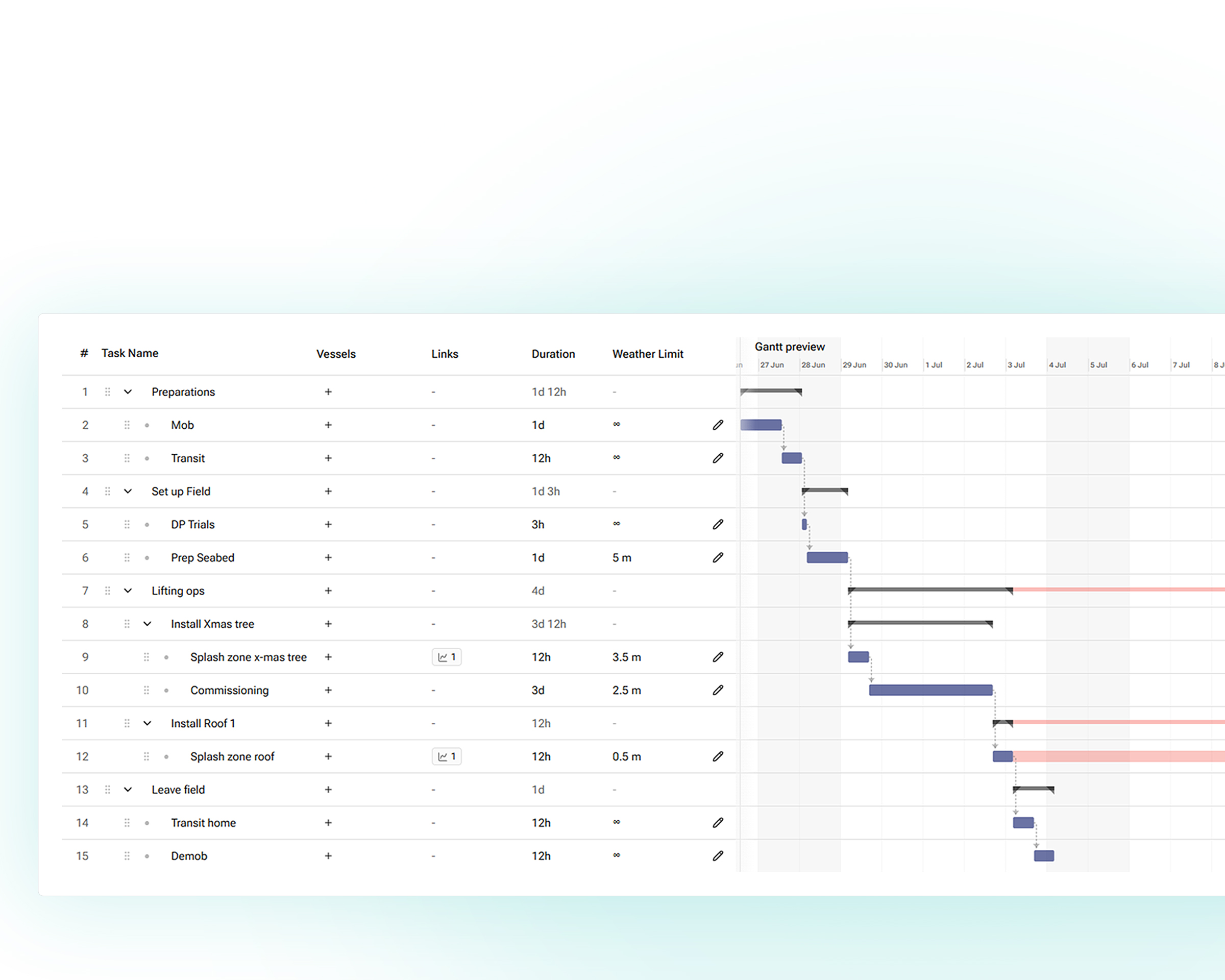
Task: Collapse the Install Xmas tree group
Action: coord(147,624)
